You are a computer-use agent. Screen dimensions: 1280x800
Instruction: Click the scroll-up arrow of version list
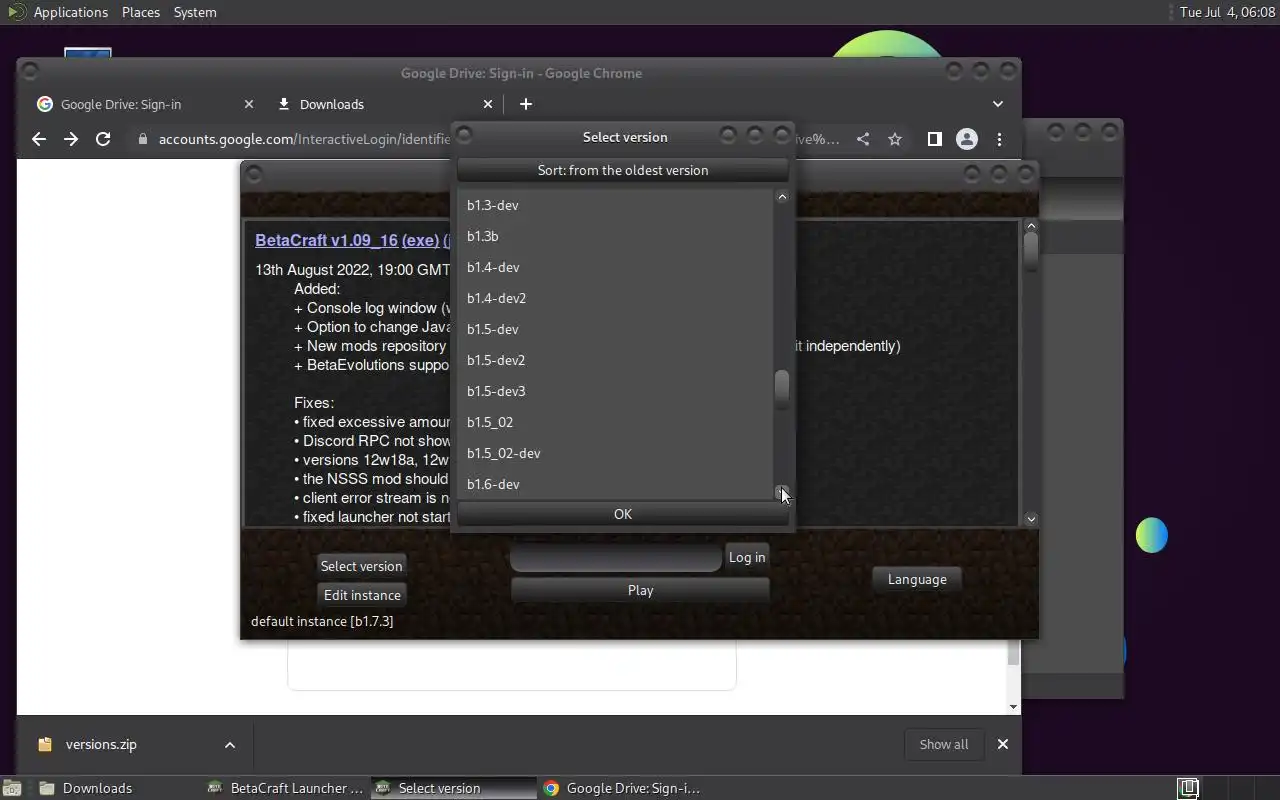point(782,197)
